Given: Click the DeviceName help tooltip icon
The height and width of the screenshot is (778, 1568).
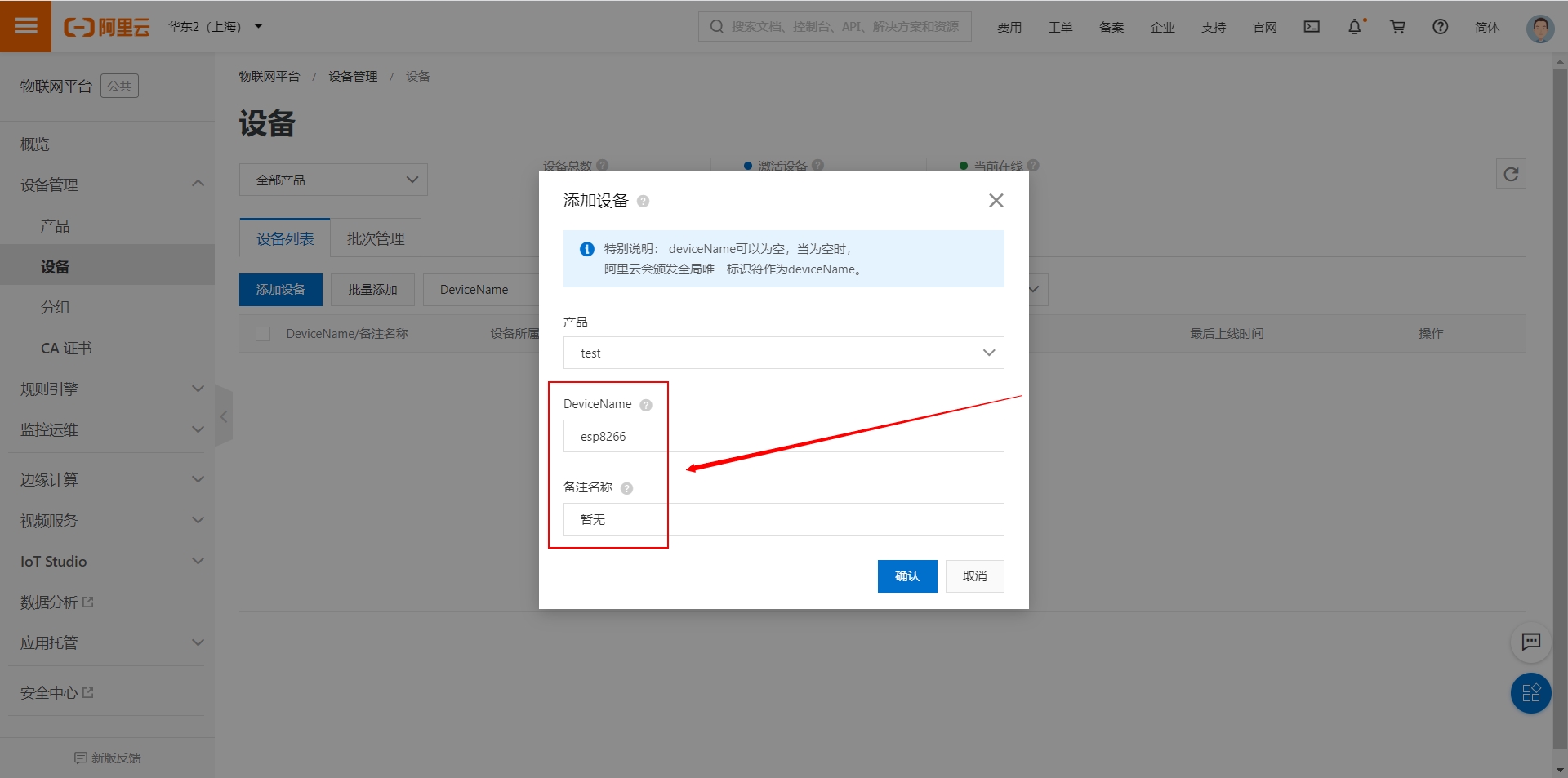Looking at the screenshot, I should (x=645, y=404).
